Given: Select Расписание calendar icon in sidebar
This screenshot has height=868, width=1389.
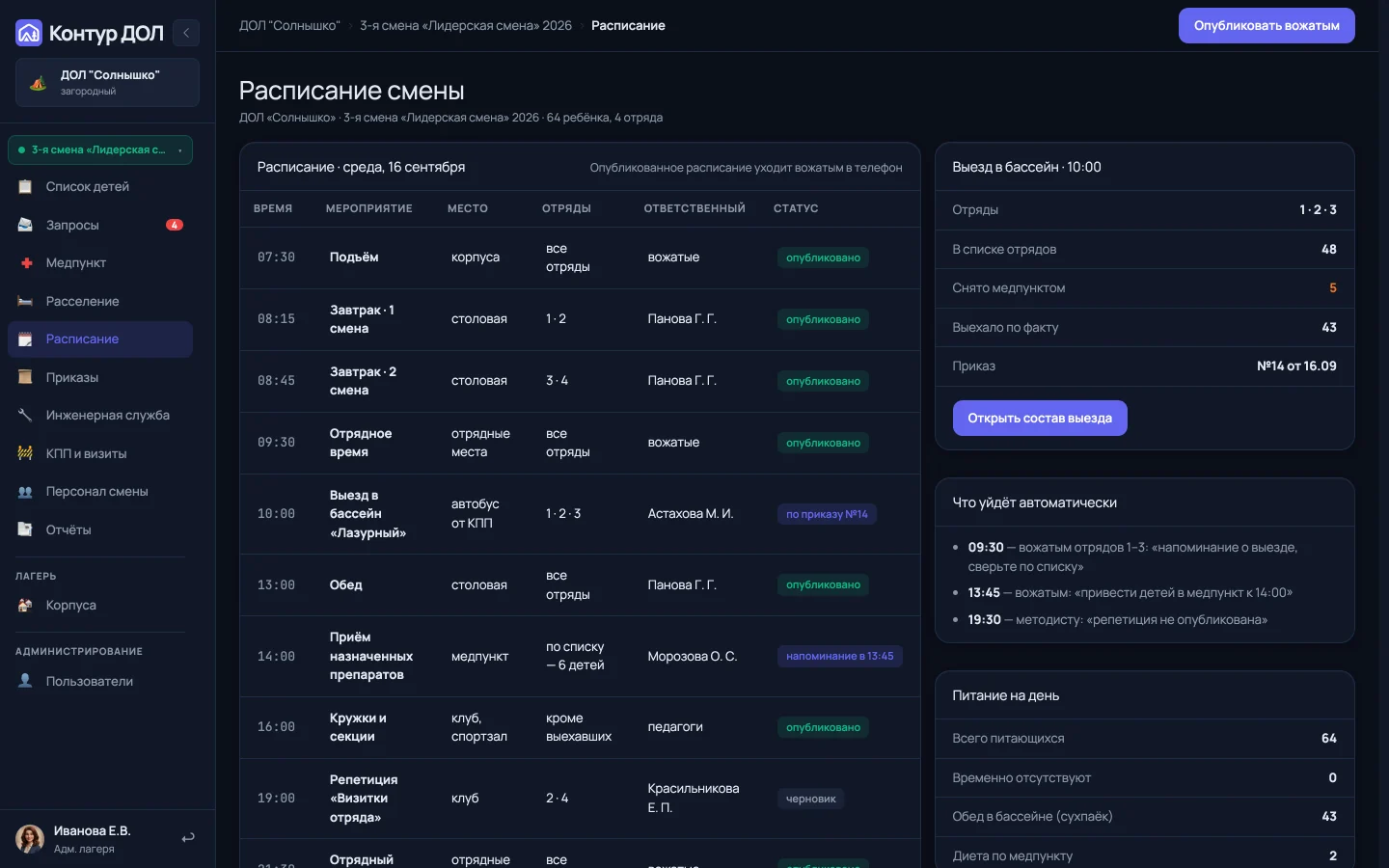Looking at the screenshot, I should 25,339.
